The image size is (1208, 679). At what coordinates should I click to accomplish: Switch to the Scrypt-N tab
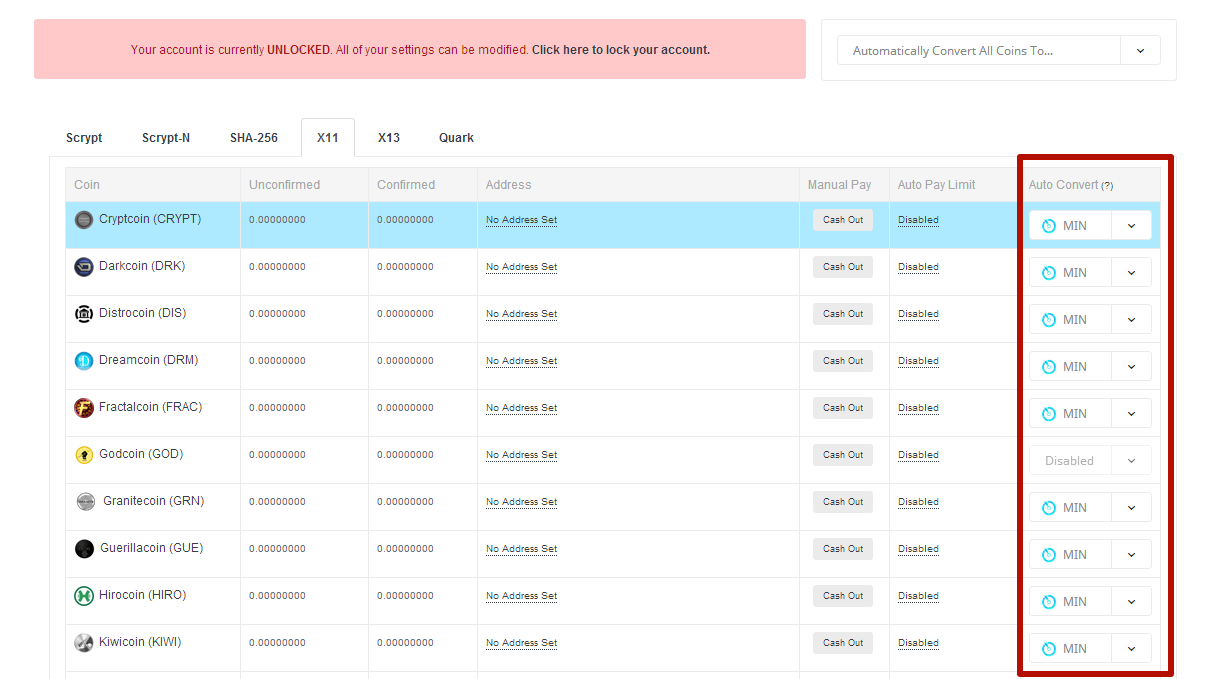(166, 138)
